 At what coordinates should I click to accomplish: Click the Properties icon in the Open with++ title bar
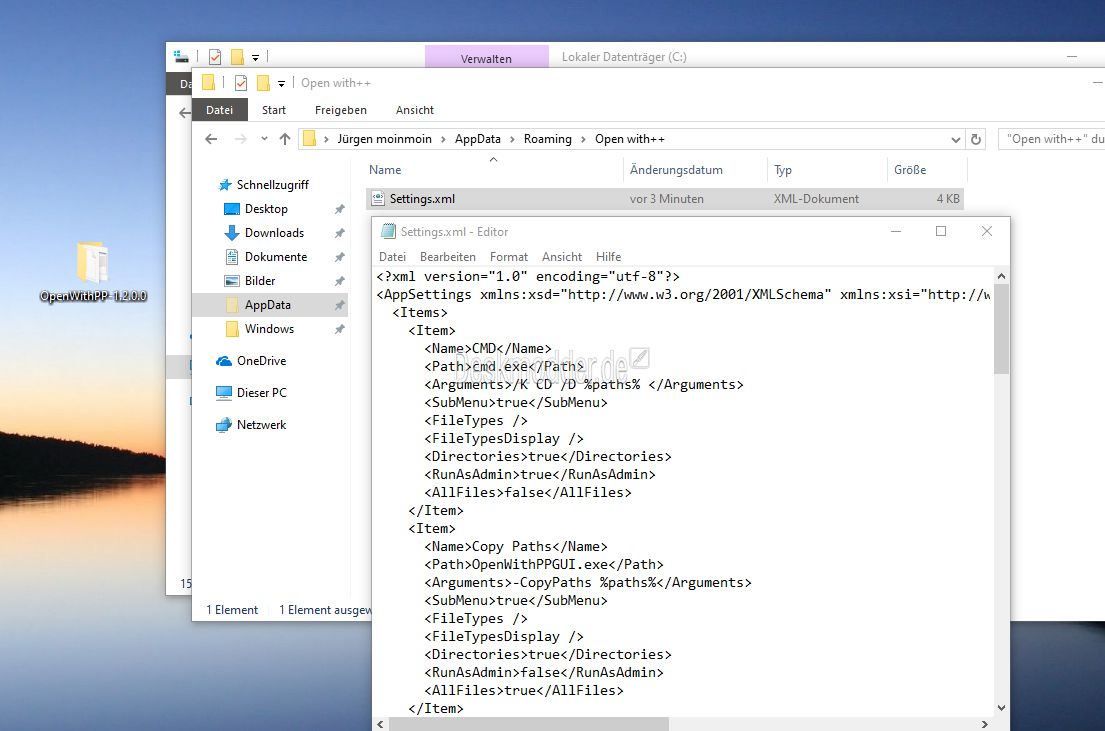pyautogui.click(x=241, y=83)
